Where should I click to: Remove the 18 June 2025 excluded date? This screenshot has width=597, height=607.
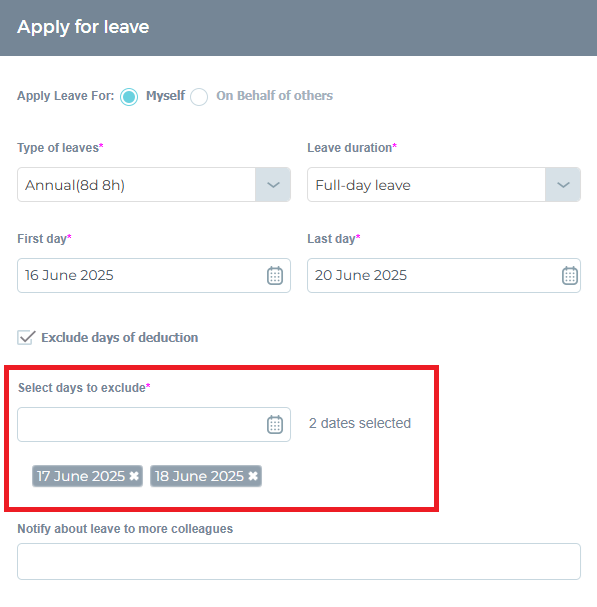[x=253, y=476]
